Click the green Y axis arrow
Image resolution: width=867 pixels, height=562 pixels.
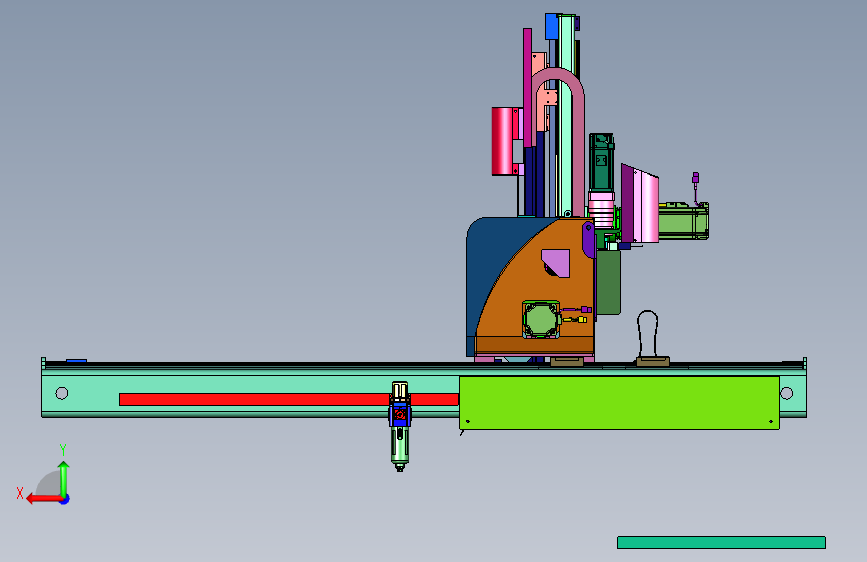(x=64, y=479)
